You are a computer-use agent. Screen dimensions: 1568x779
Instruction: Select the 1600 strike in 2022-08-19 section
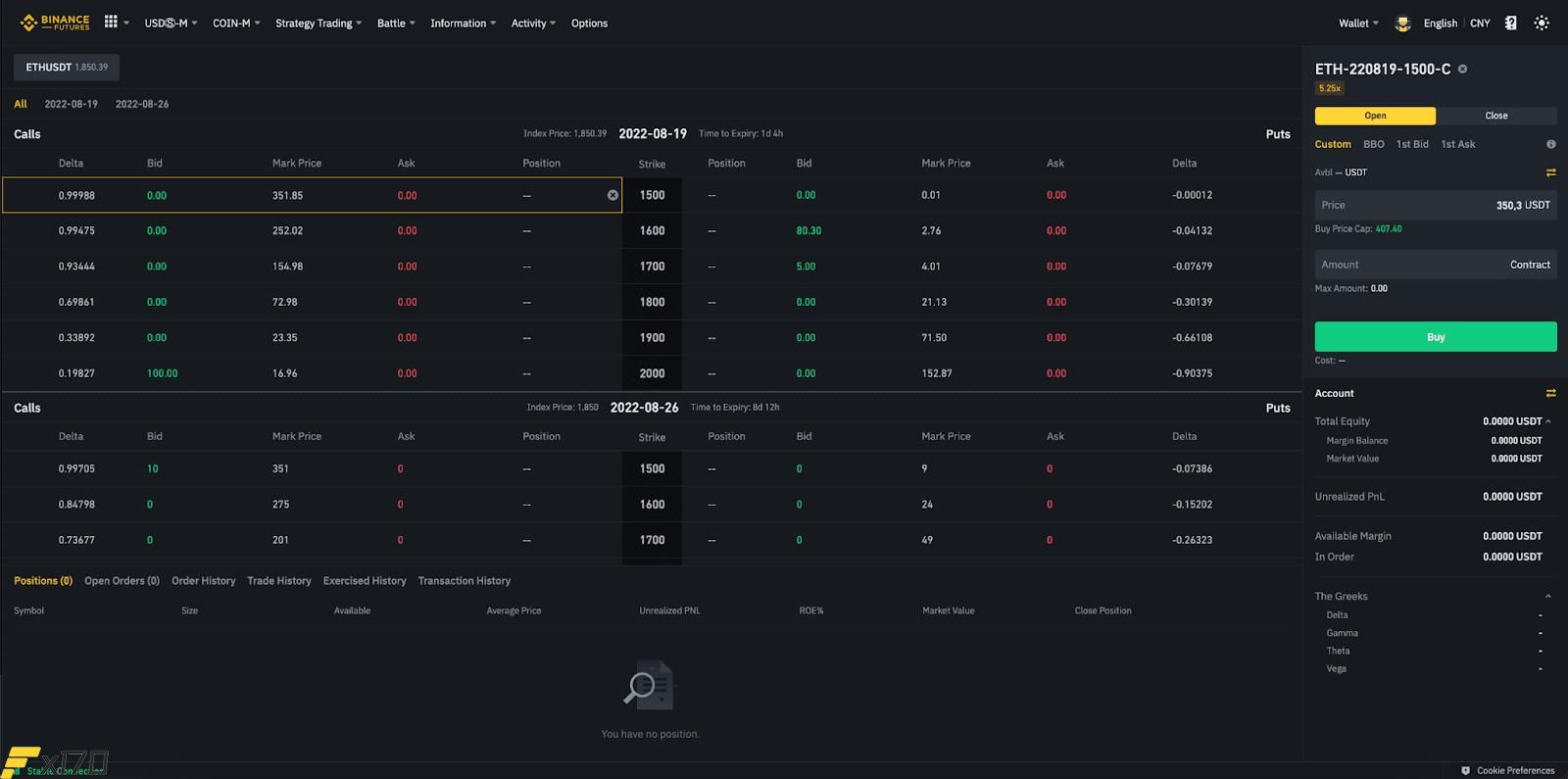pyautogui.click(x=652, y=231)
